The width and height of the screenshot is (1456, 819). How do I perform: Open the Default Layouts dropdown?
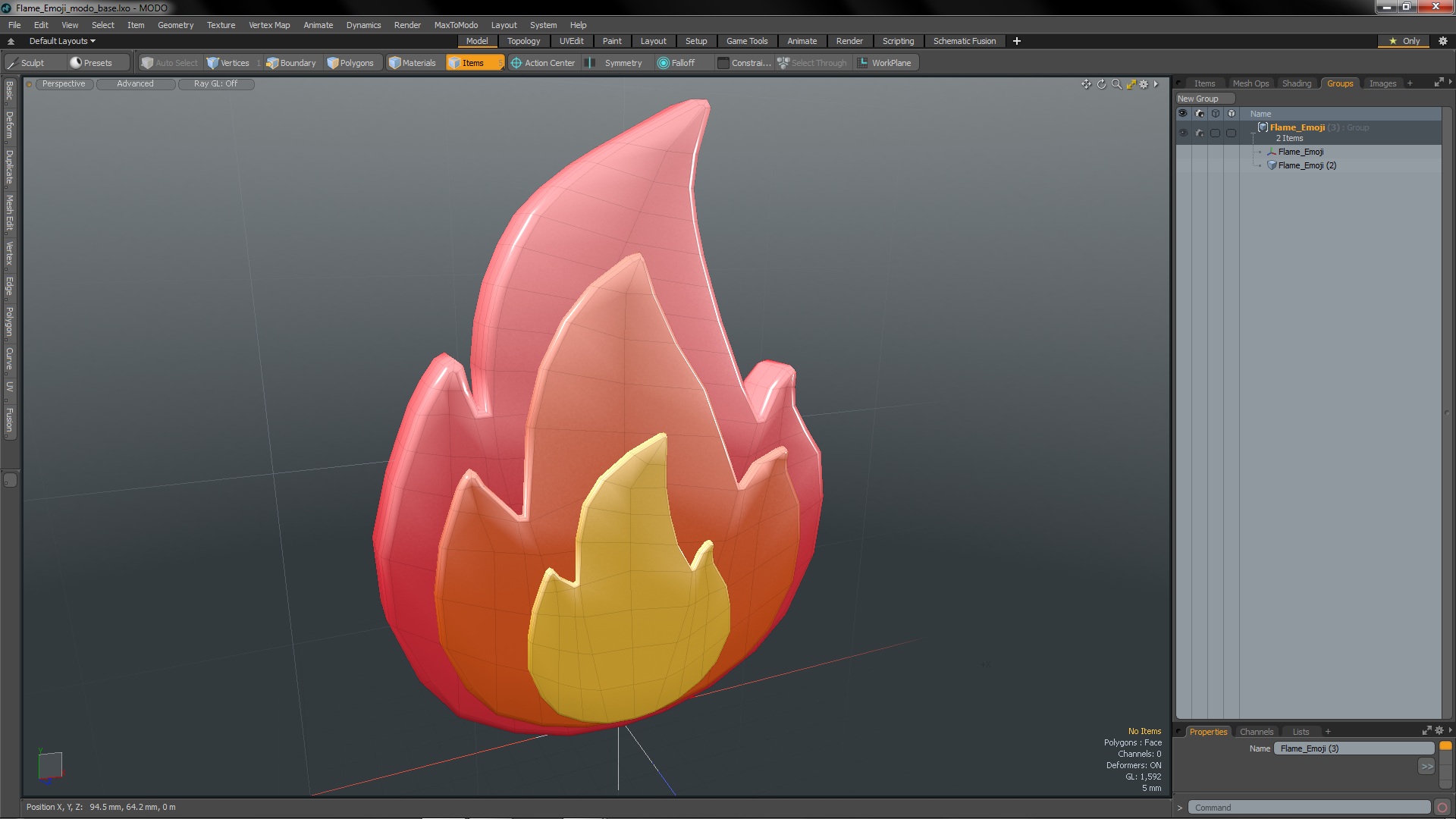[62, 41]
